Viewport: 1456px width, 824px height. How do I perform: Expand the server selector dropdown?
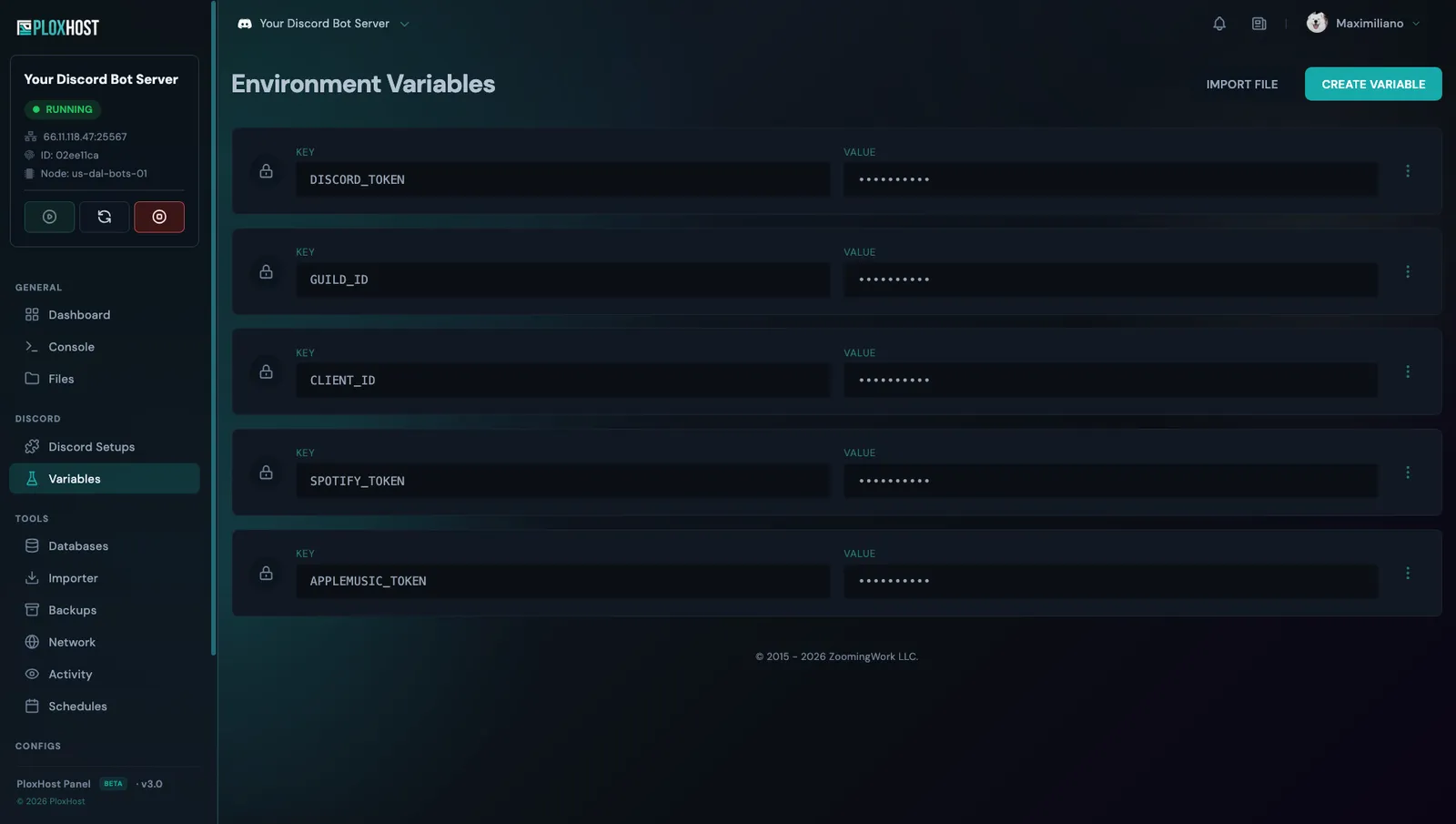pos(323,24)
